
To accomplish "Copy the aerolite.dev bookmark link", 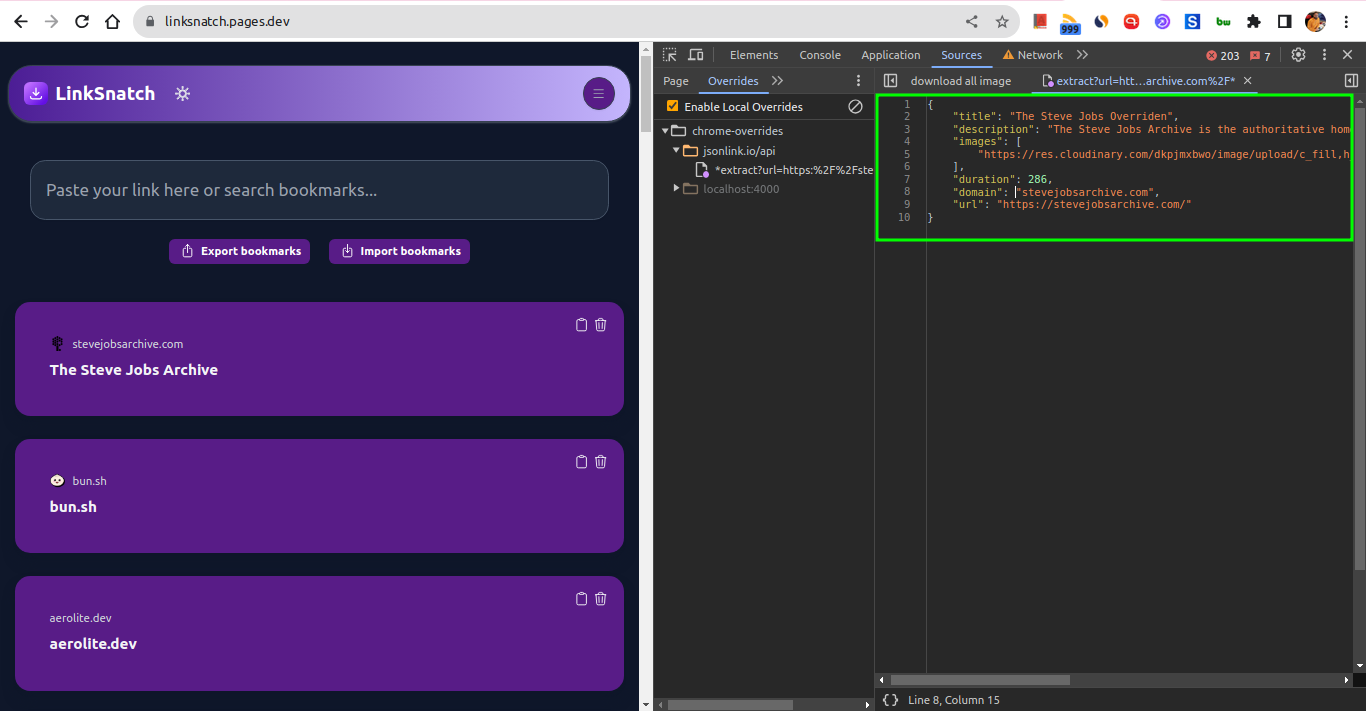I will tap(581, 598).
